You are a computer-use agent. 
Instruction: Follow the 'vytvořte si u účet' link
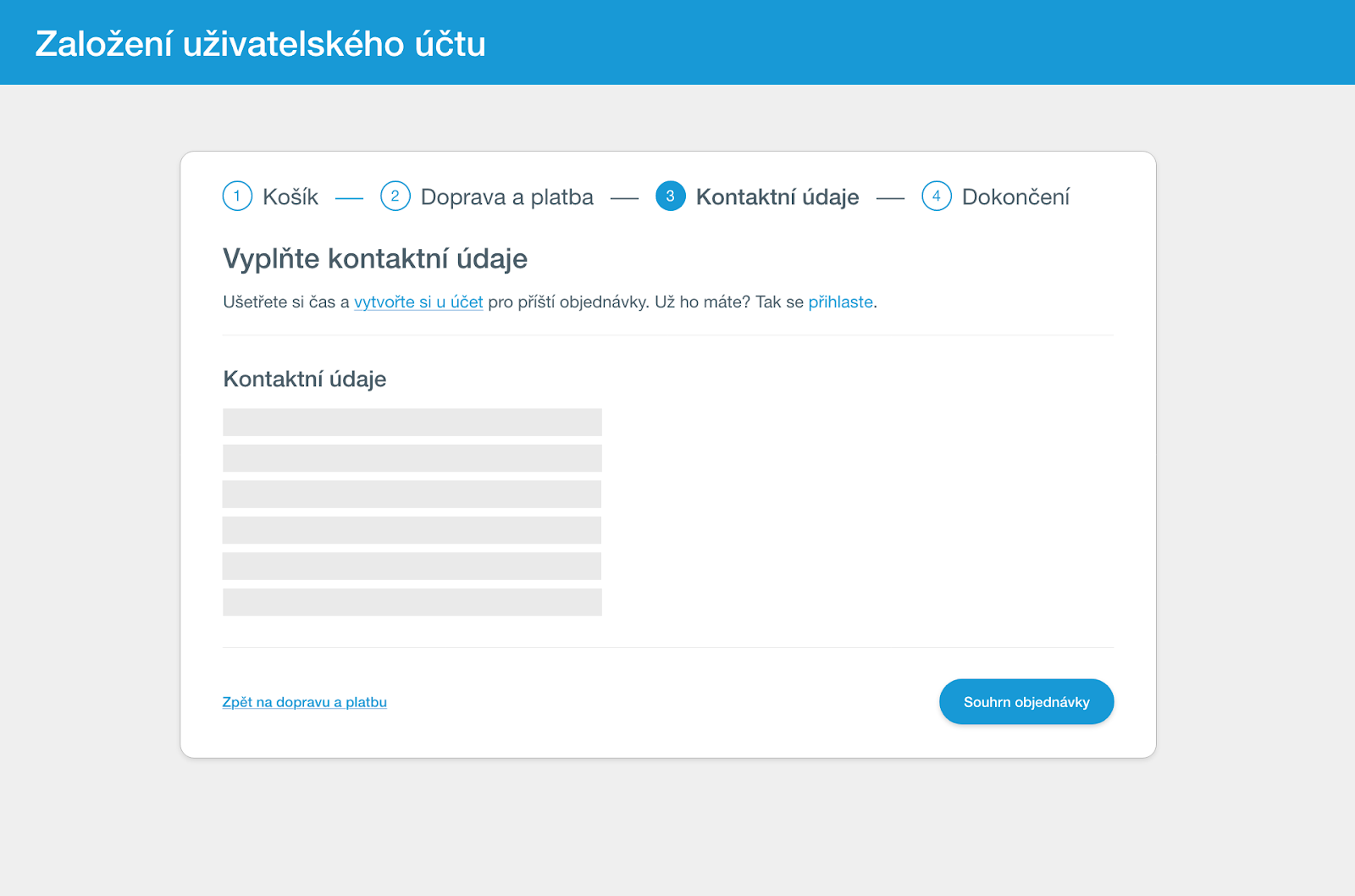pos(418,302)
